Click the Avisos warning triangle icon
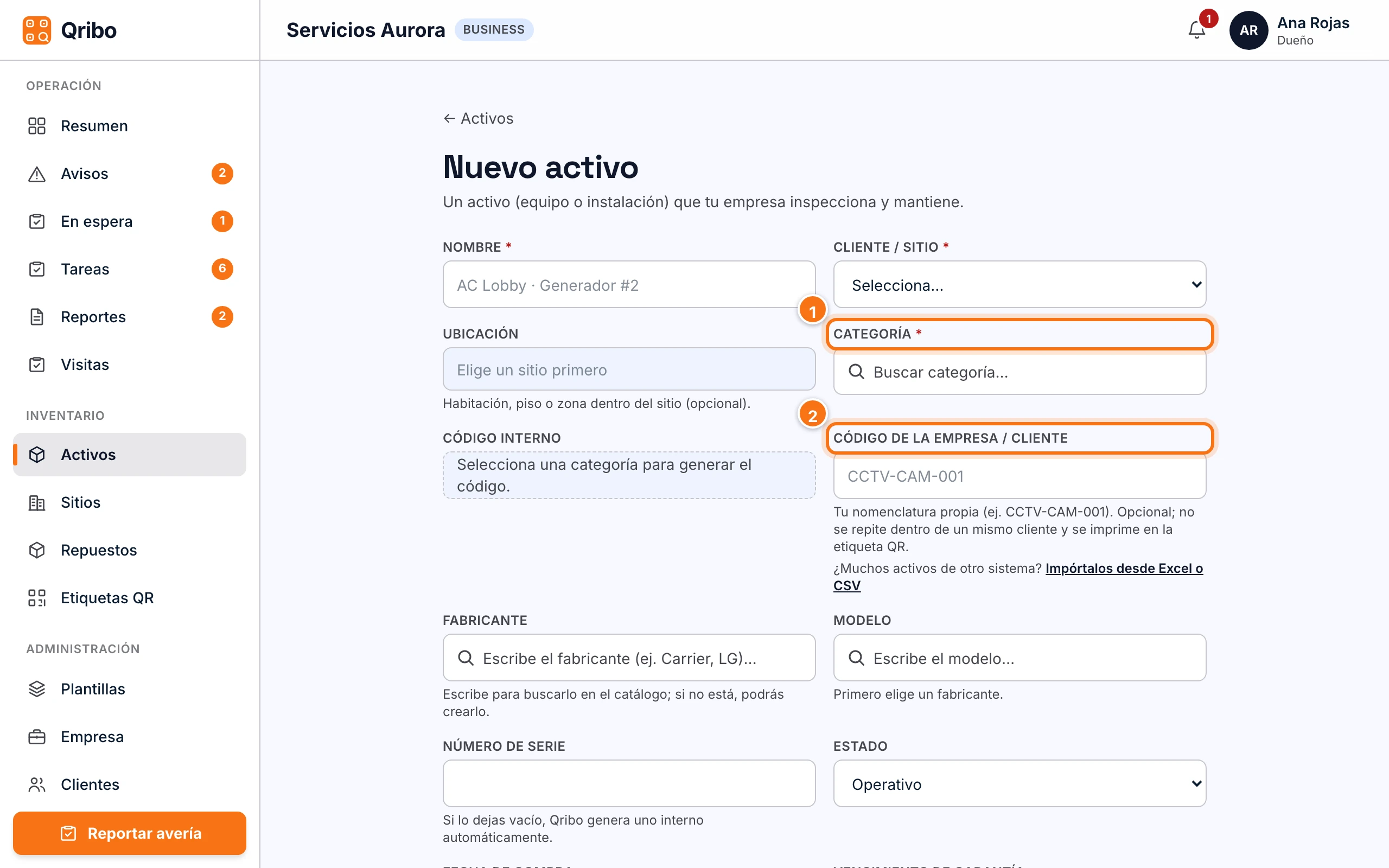The height and width of the screenshot is (868, 1389). 37,174
